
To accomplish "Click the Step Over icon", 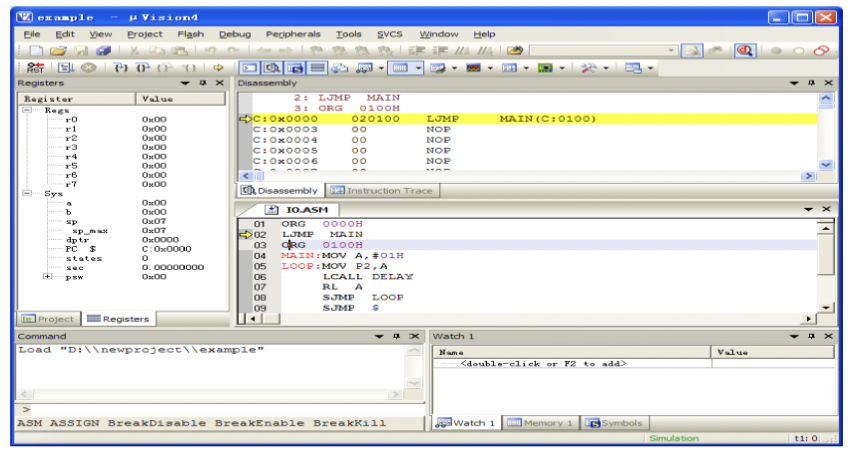I will [x=143, y=68].
